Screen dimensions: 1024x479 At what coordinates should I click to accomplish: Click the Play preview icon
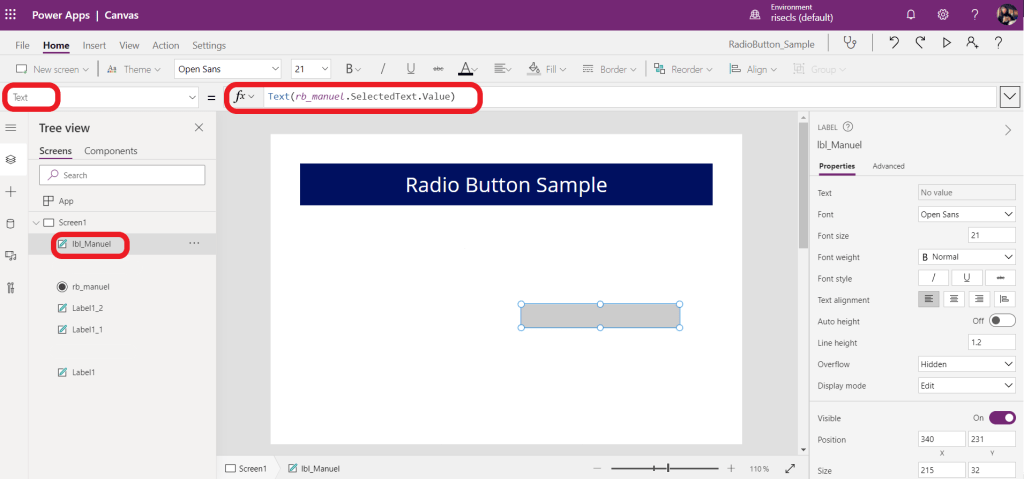[x=946, y=43]
